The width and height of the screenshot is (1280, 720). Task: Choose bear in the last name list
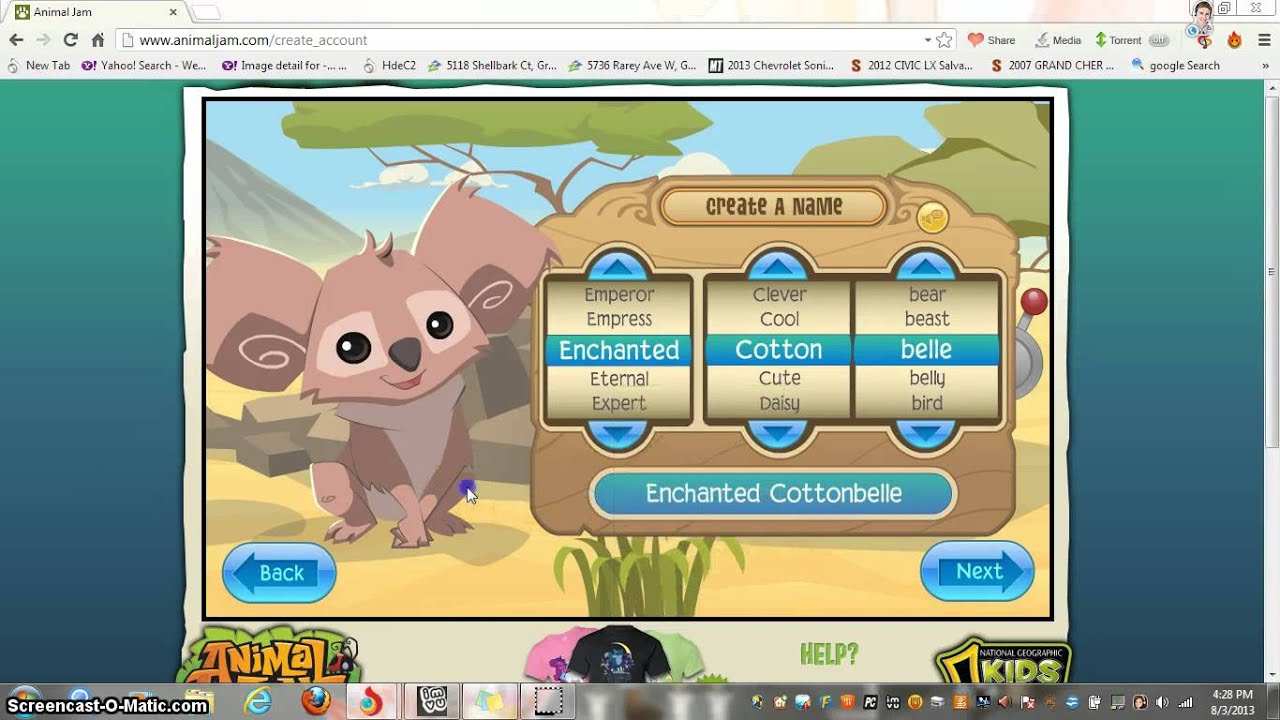click(x=927, y=295)
